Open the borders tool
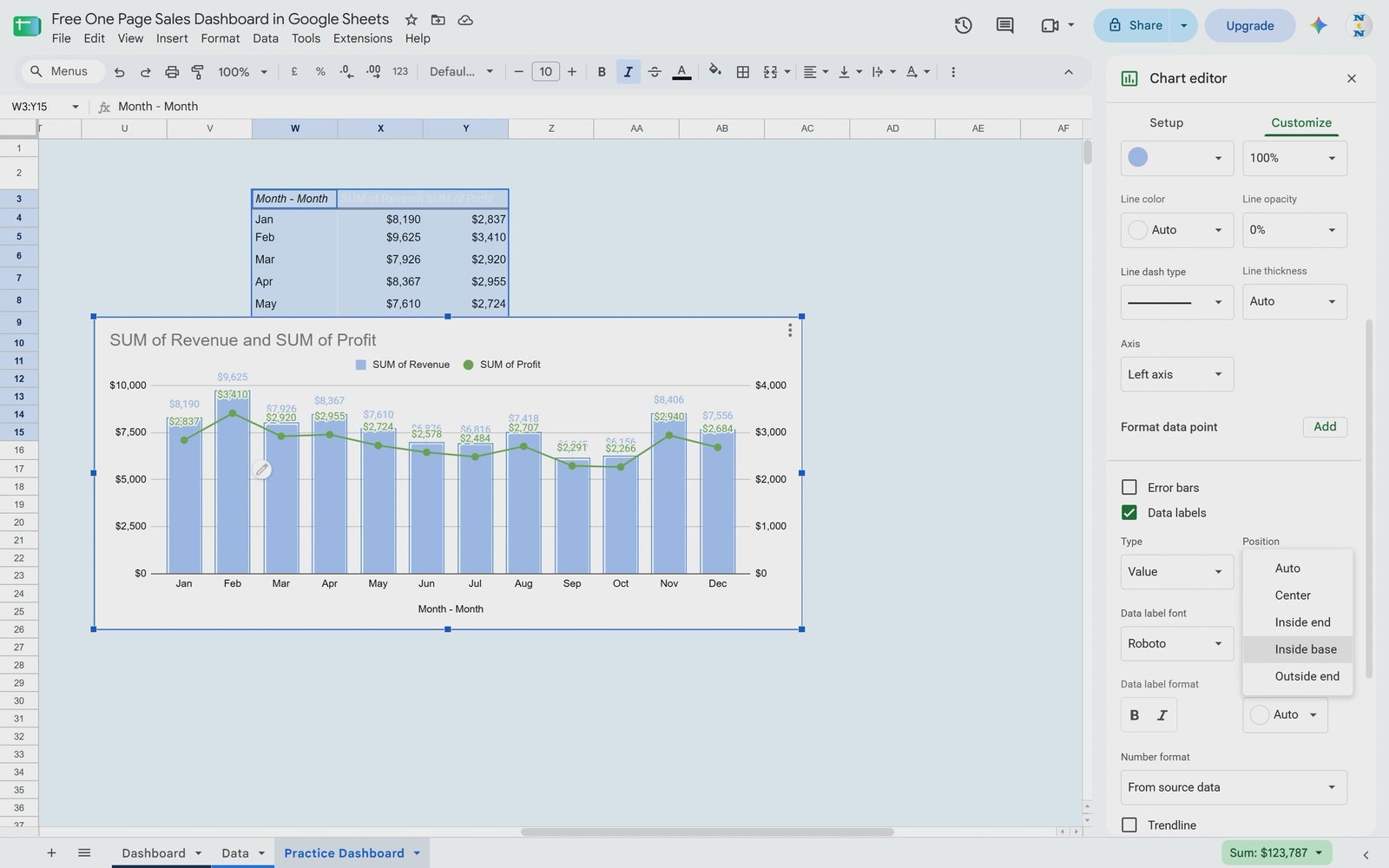The height and width of the screenshot is (868, 1389). coord(743,72)
